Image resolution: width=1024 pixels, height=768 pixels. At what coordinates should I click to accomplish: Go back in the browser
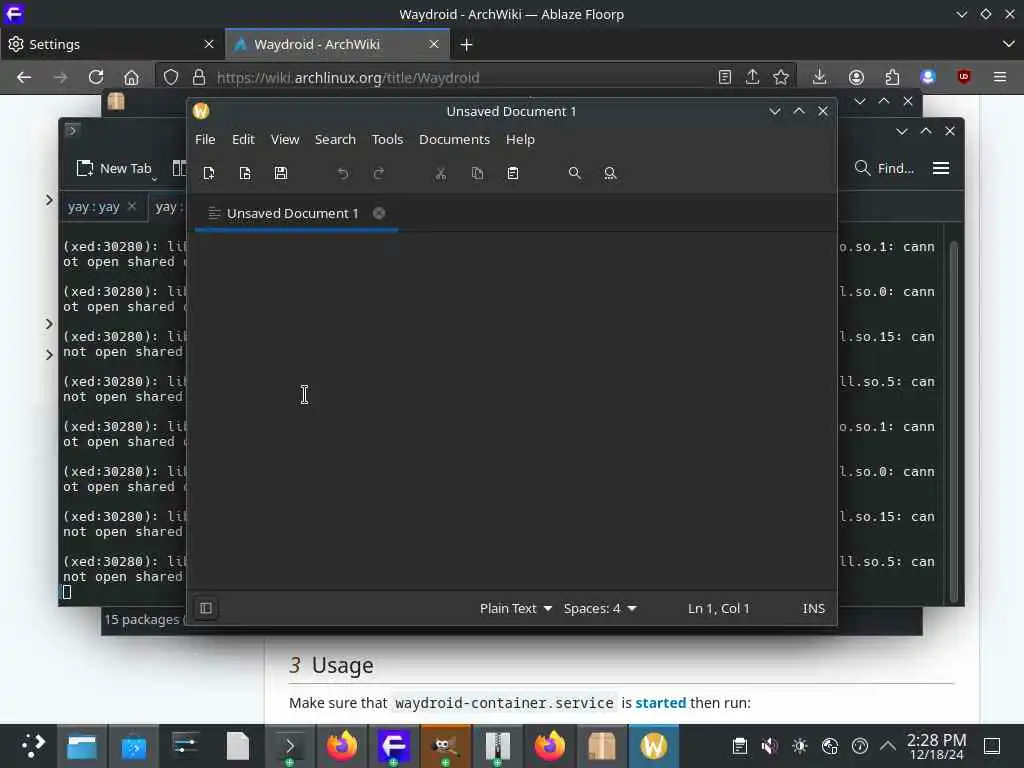(24, 77)
